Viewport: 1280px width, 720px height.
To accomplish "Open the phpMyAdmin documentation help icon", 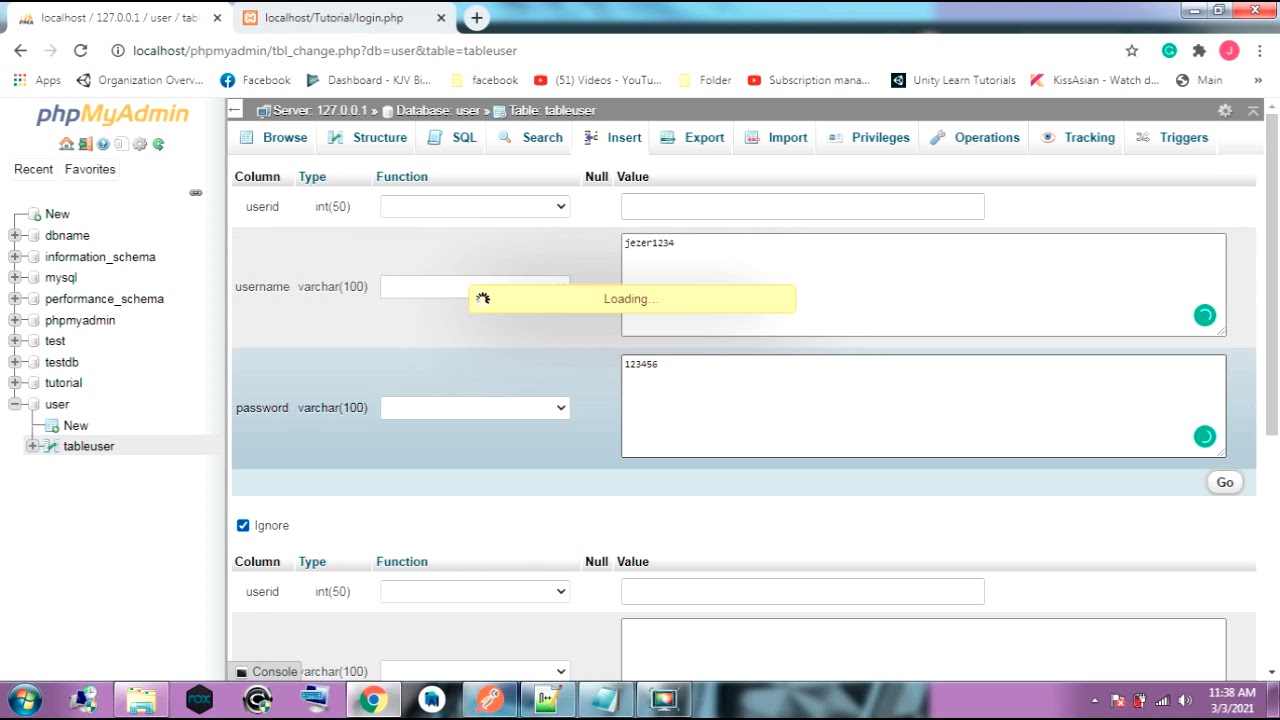I will pyautogui.click(x=103, y=144).
